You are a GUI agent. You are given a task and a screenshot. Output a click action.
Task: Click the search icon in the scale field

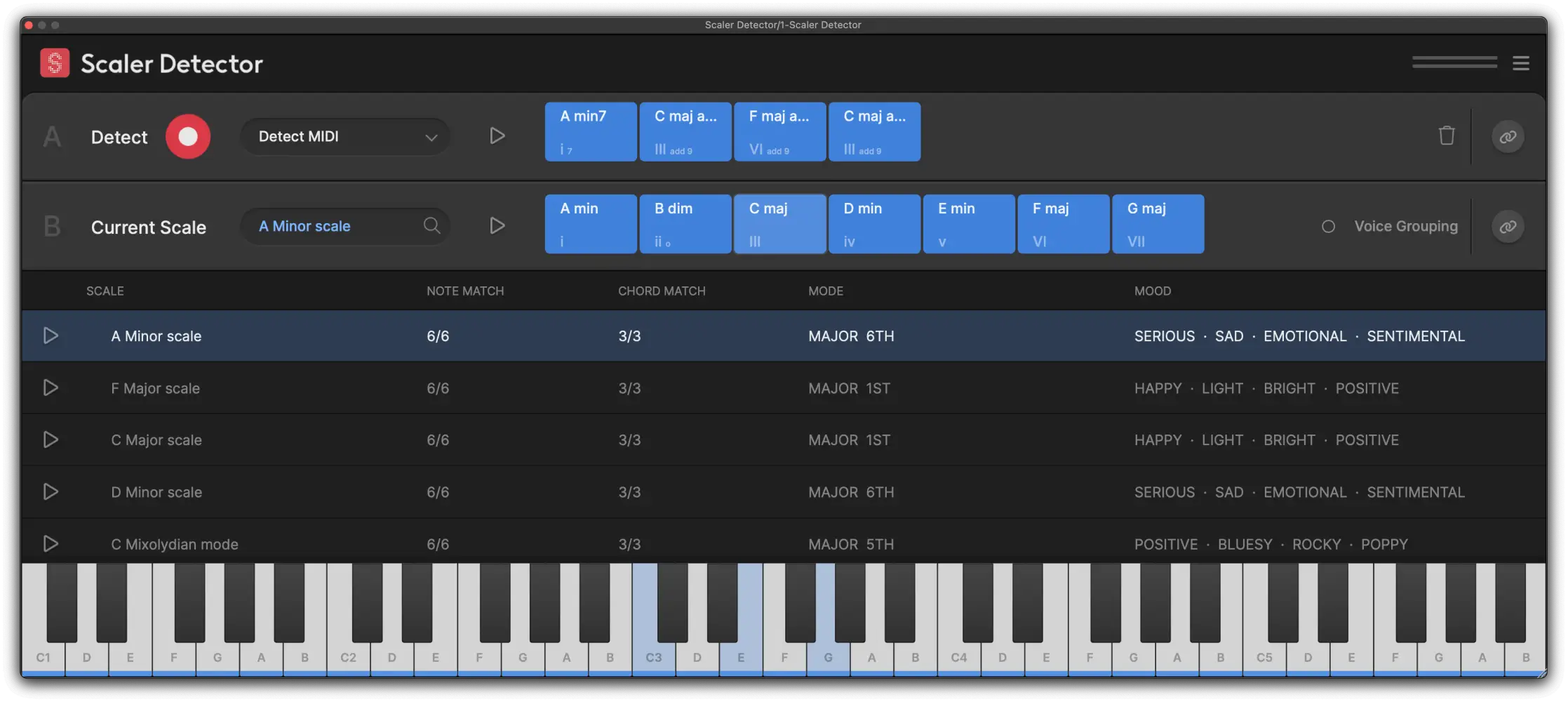pyautogui.click(x=432, y=226)
